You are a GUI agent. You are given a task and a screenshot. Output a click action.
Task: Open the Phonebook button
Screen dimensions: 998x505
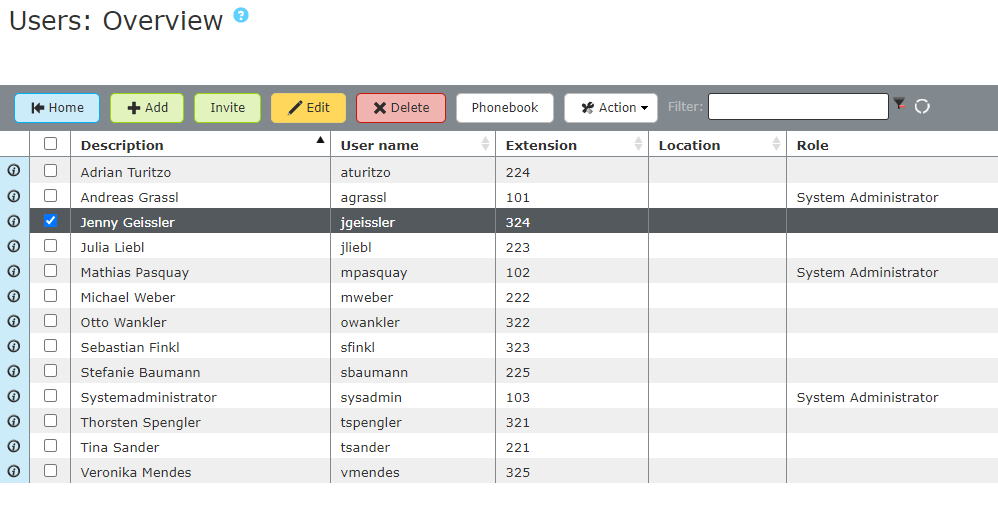[505, 108]
